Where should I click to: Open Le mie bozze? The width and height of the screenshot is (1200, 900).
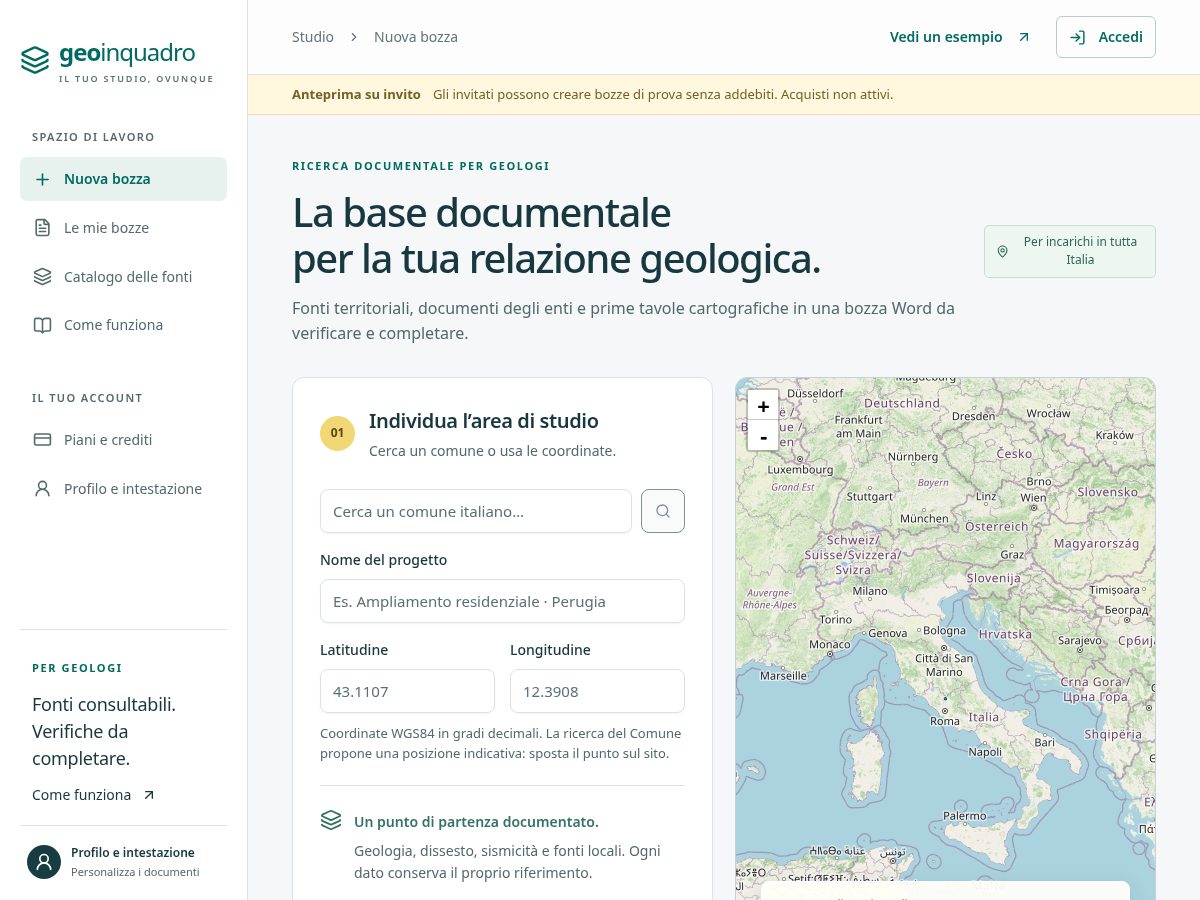point(123,228)
